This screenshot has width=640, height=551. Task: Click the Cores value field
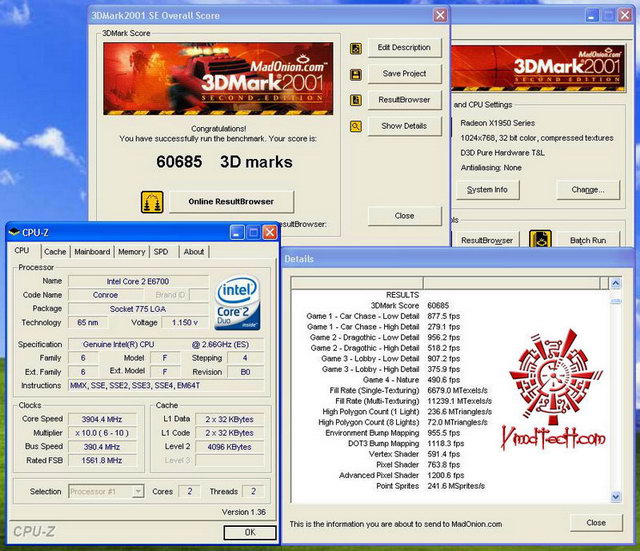coord(190,491)
